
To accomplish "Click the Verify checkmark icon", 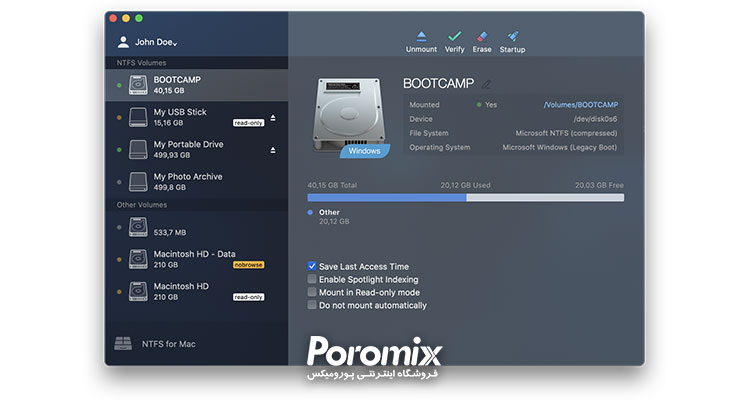I will tap(455, 37).
